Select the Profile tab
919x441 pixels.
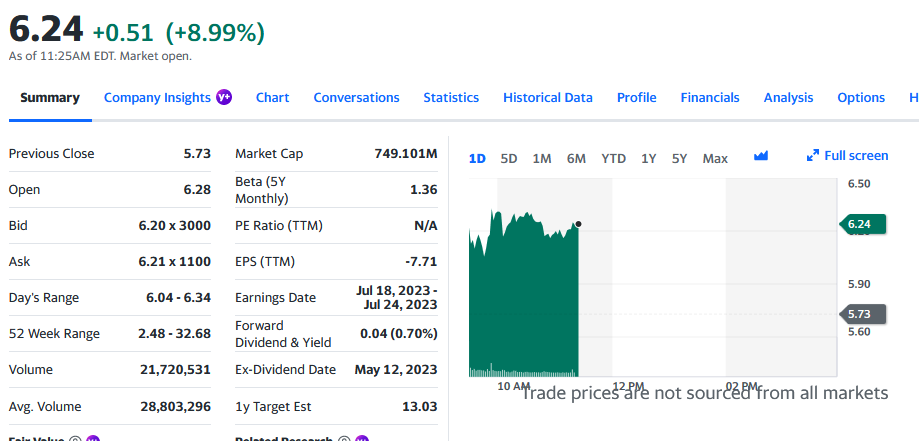pyautogui.click(x=637, y=97)
